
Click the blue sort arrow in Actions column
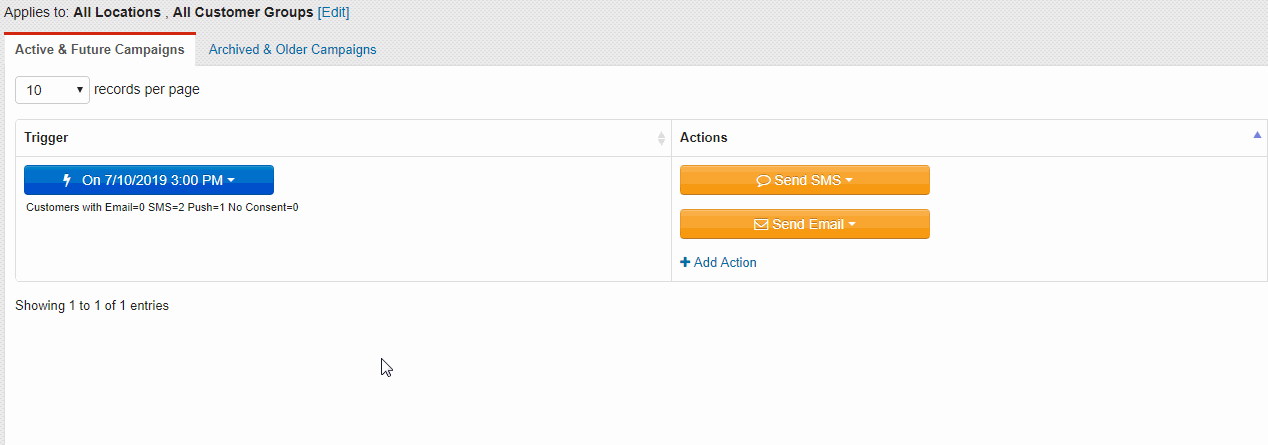(x=1257, y=135)
